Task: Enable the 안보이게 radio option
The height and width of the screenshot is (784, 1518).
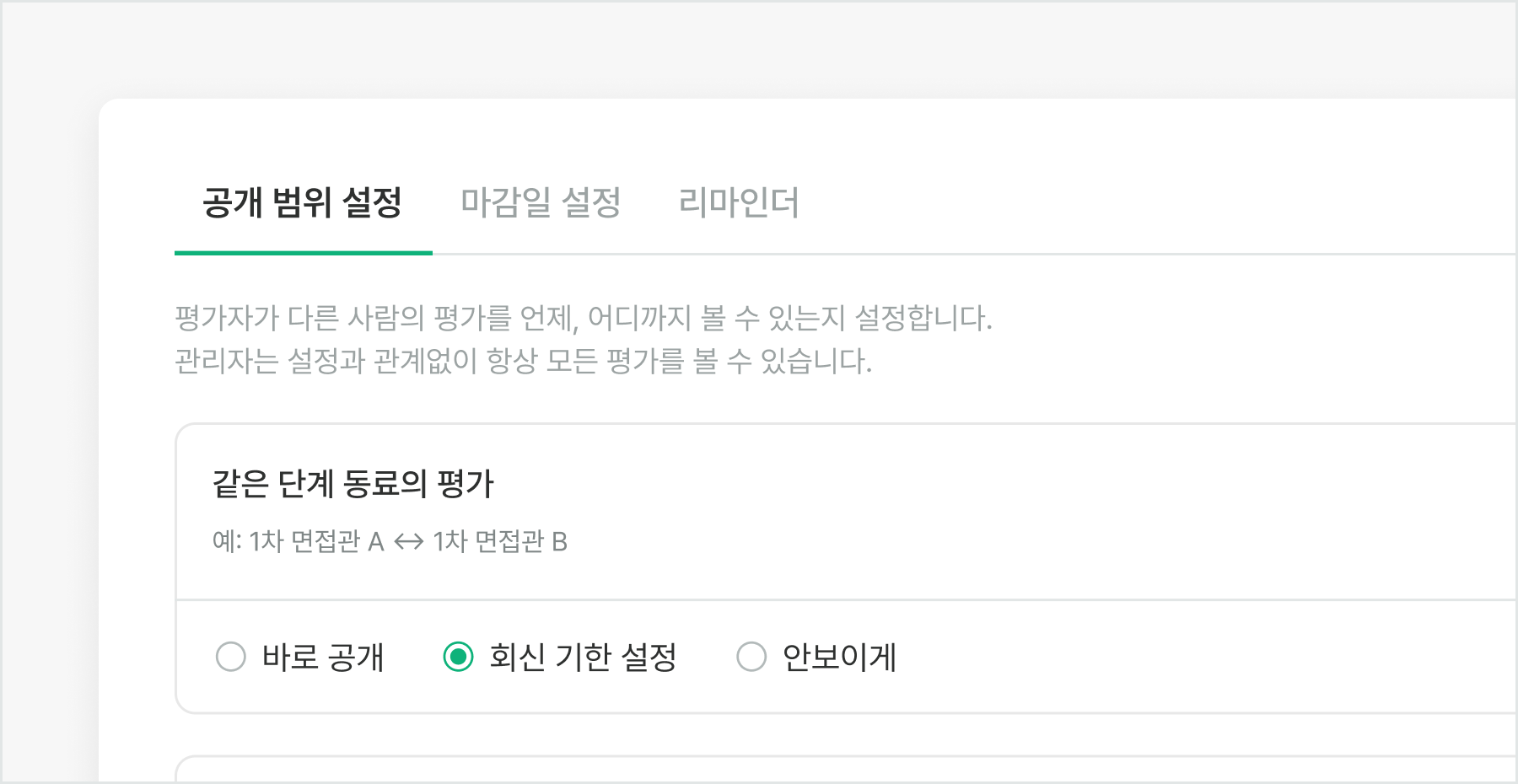Action: pyautogui.click(x=751, y=657)
